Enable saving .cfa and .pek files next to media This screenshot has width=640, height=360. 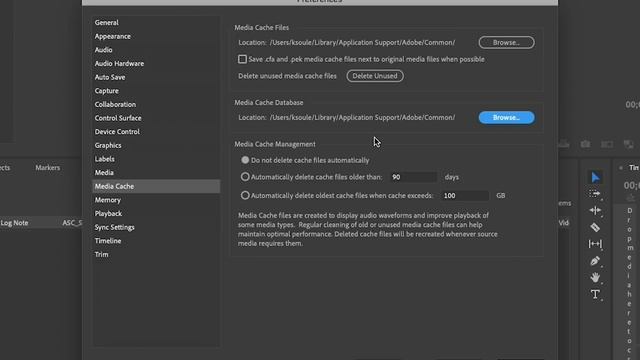[x=242, y=59]
